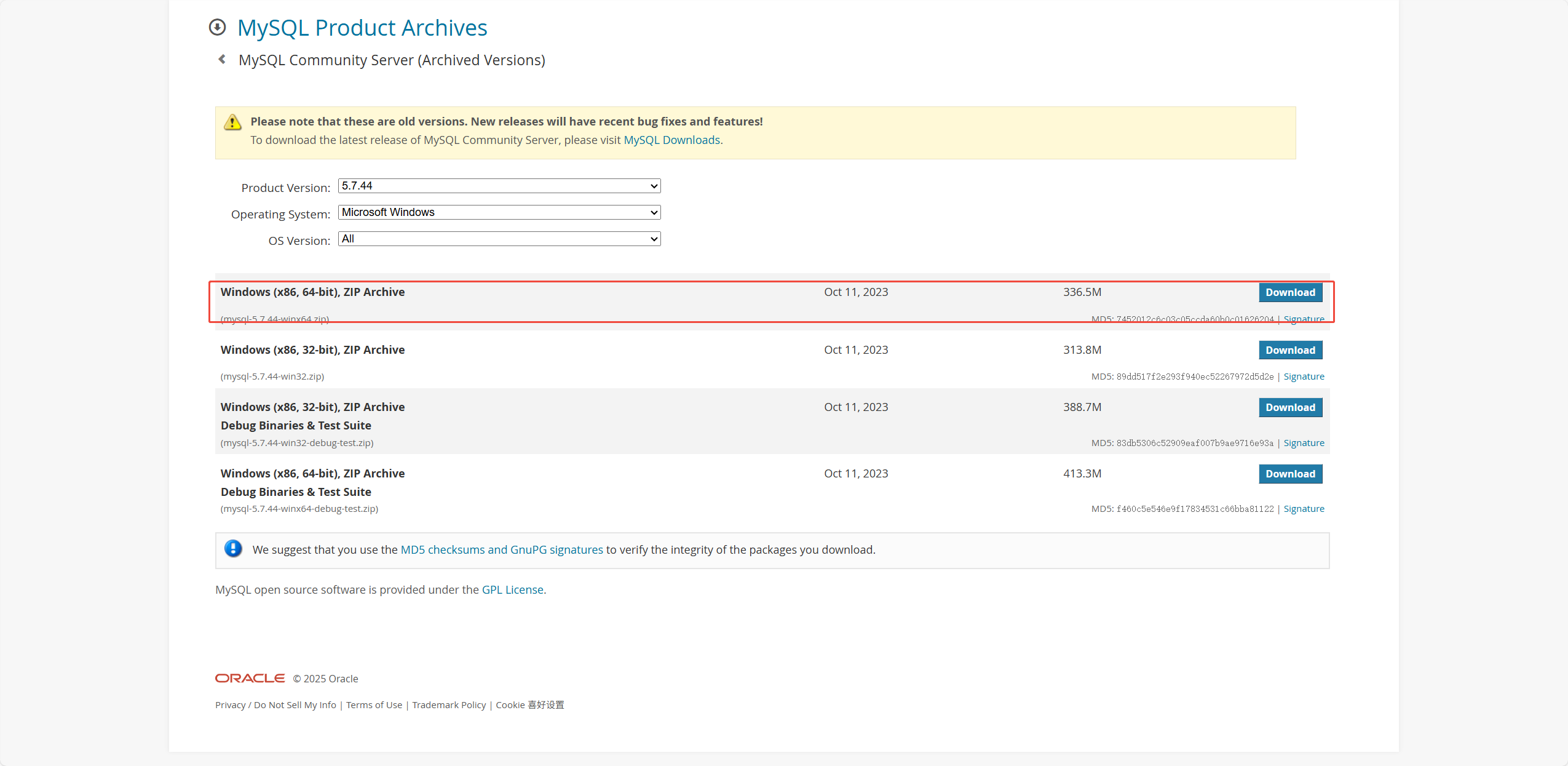
Task: Open the Trademark Policy footer link
Action: (x=449, y=705)
